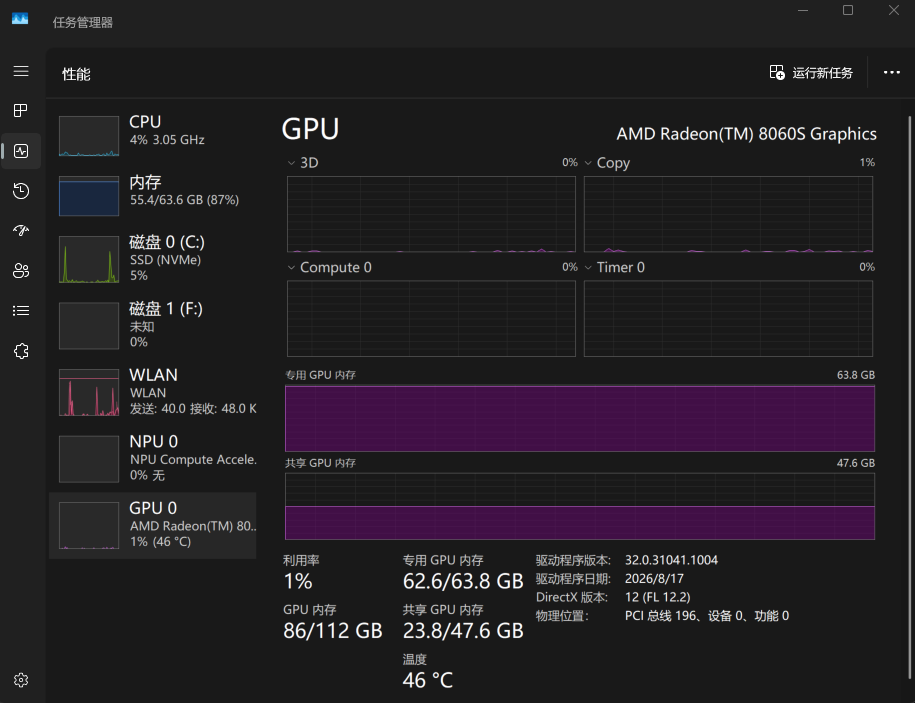
Task: Open the App history page icon
Action: (x=21, y=191)
